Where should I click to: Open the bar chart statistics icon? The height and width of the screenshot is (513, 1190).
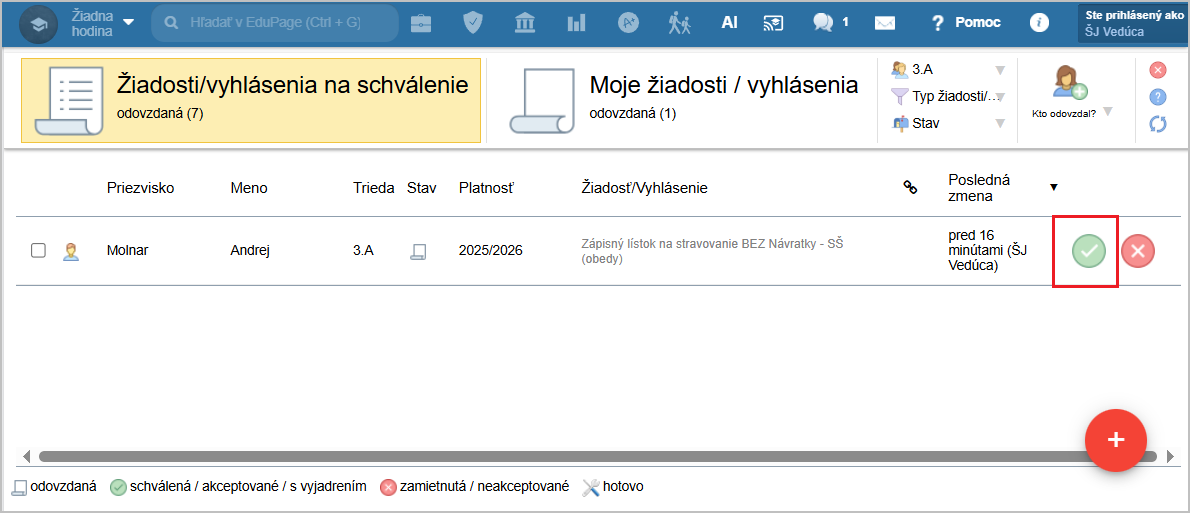tap(576, 22)
